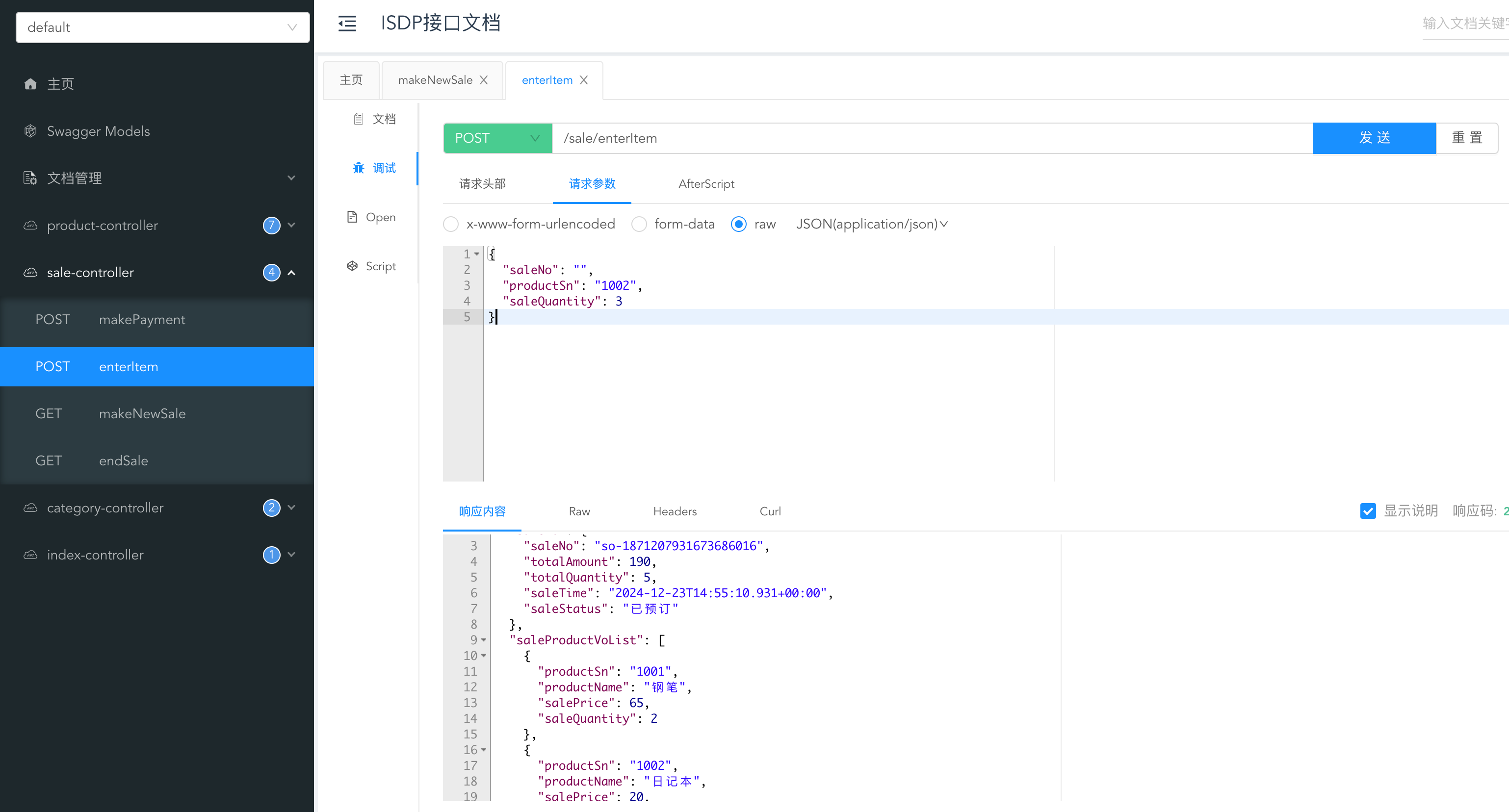Select x-www-form-urlencoded radio option

451,224
